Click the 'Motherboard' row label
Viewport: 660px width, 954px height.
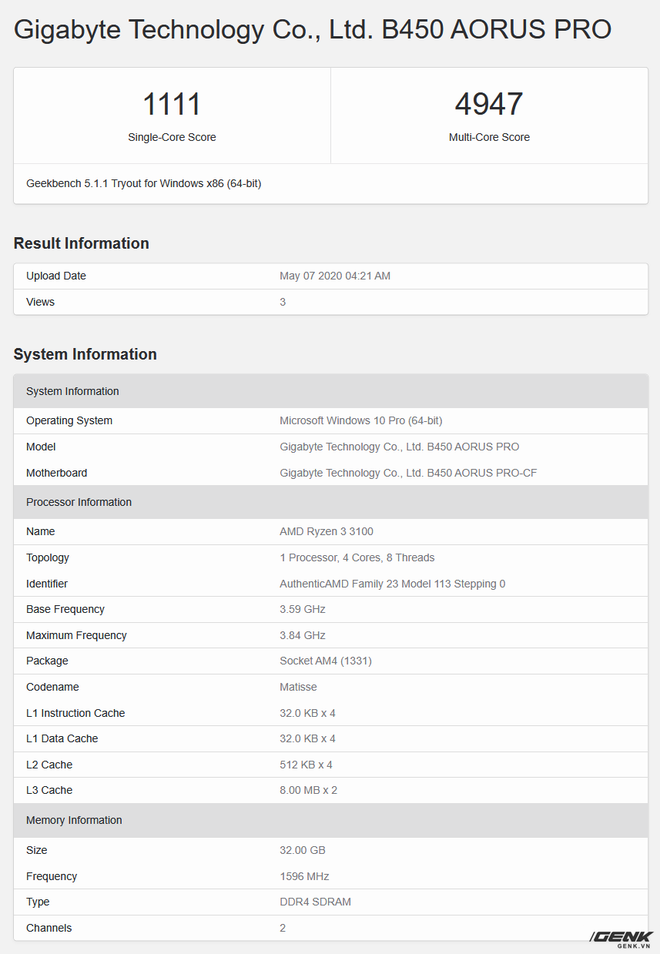pyautogui.click(x=57, y=473)
